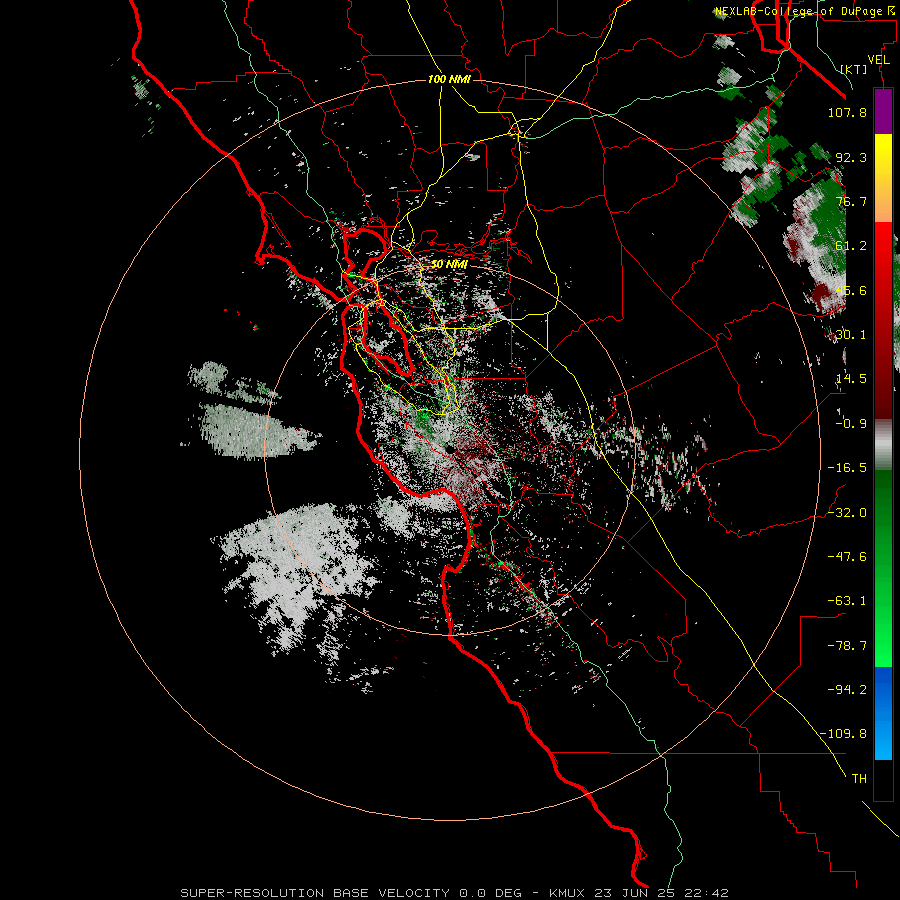Click the [KT] units label
This screenshot has width=900, height=900.
coord(854,69)
